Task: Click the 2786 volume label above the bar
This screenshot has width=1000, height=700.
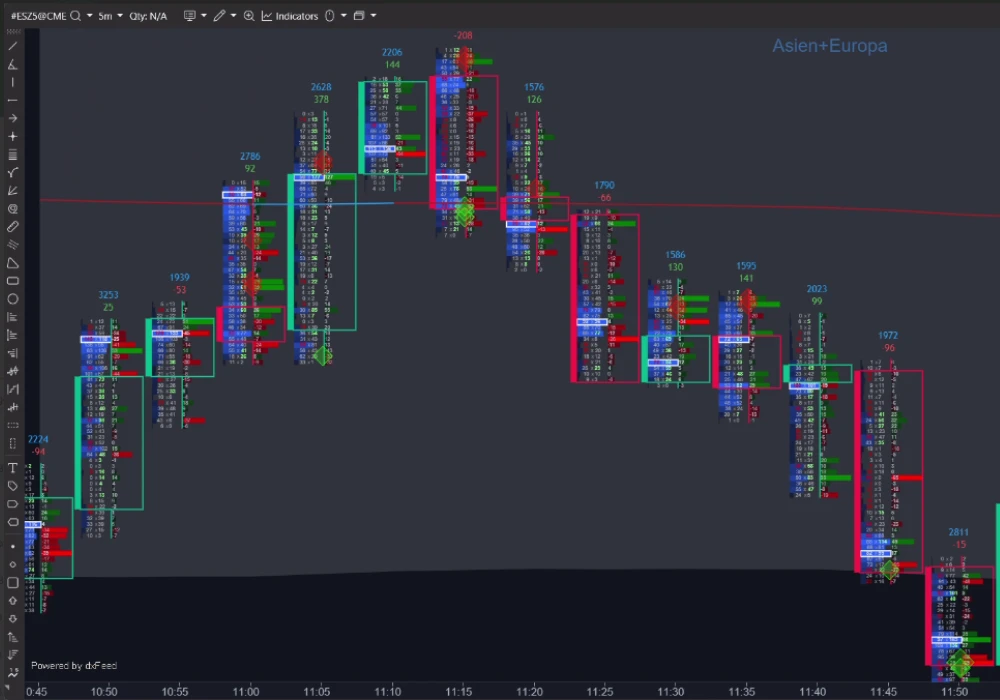Action: tap(250, 156)
